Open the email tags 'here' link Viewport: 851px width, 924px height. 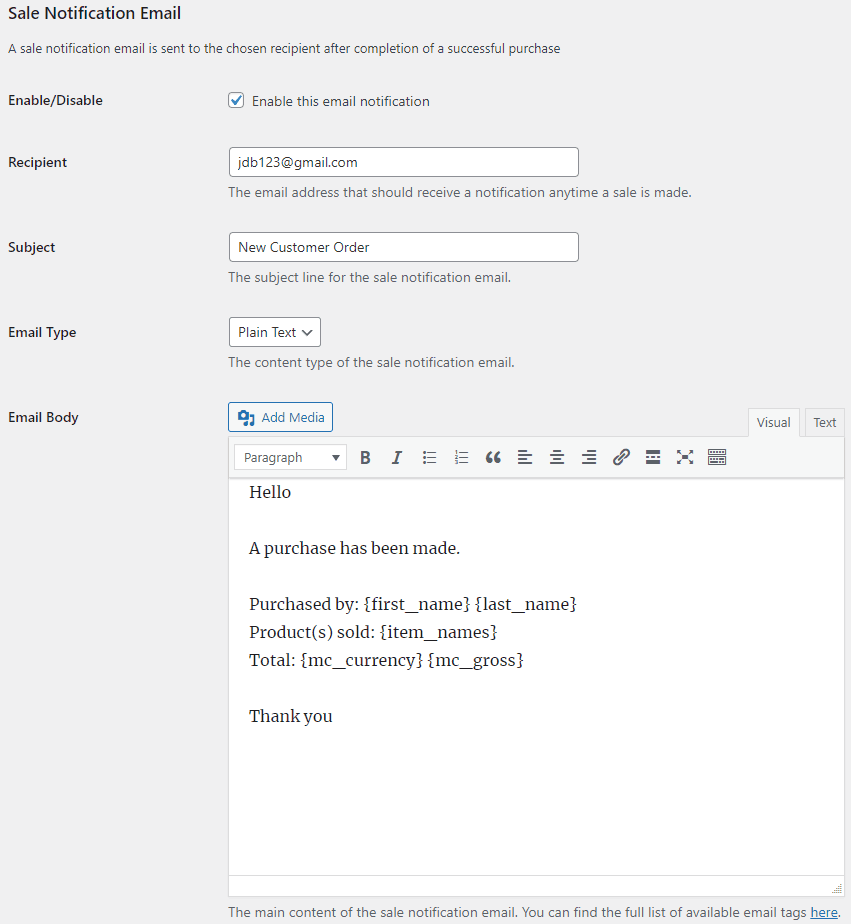[x=823, y=912]
